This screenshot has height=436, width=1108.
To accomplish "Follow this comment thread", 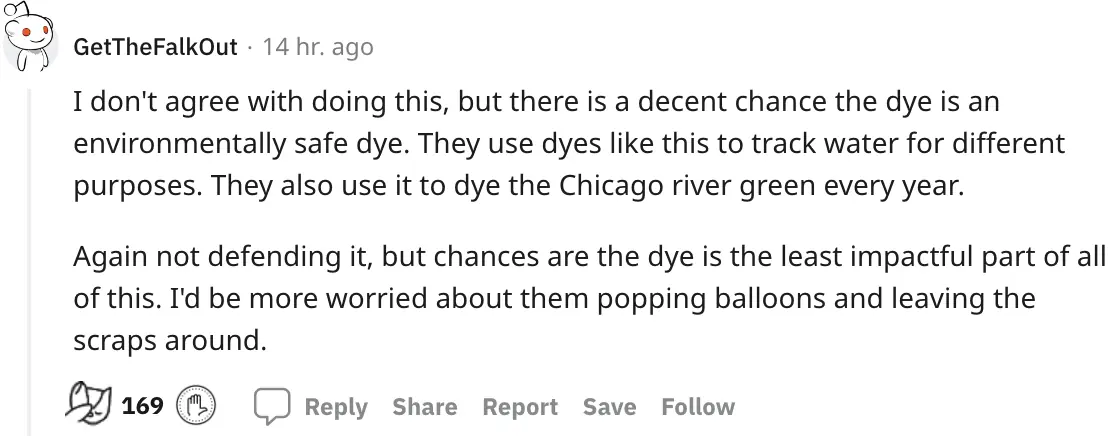I will tap(698, 407).
